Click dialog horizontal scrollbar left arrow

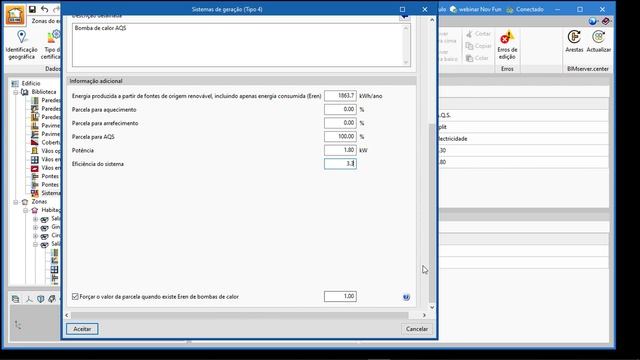click(67, 315)
